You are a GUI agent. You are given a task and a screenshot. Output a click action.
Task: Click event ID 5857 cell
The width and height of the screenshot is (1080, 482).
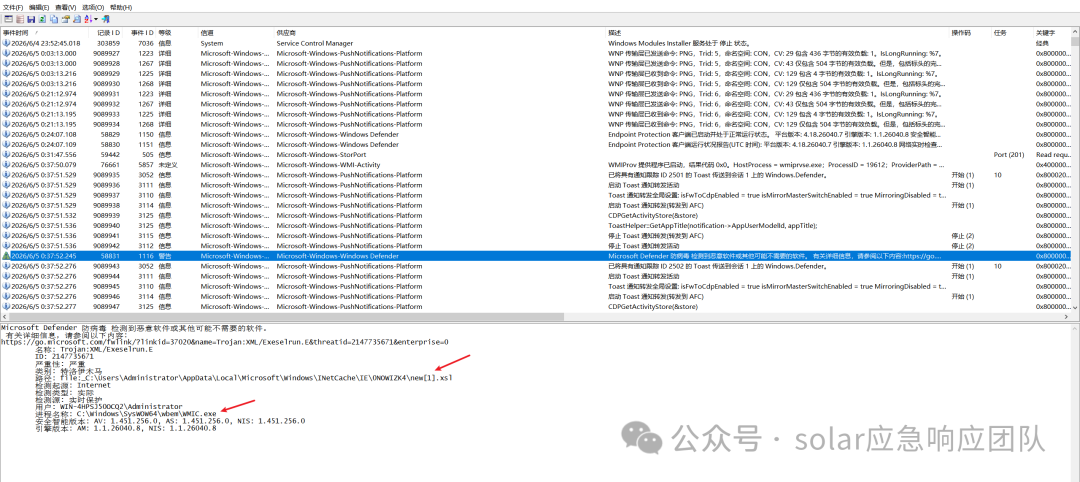point(146,165)
